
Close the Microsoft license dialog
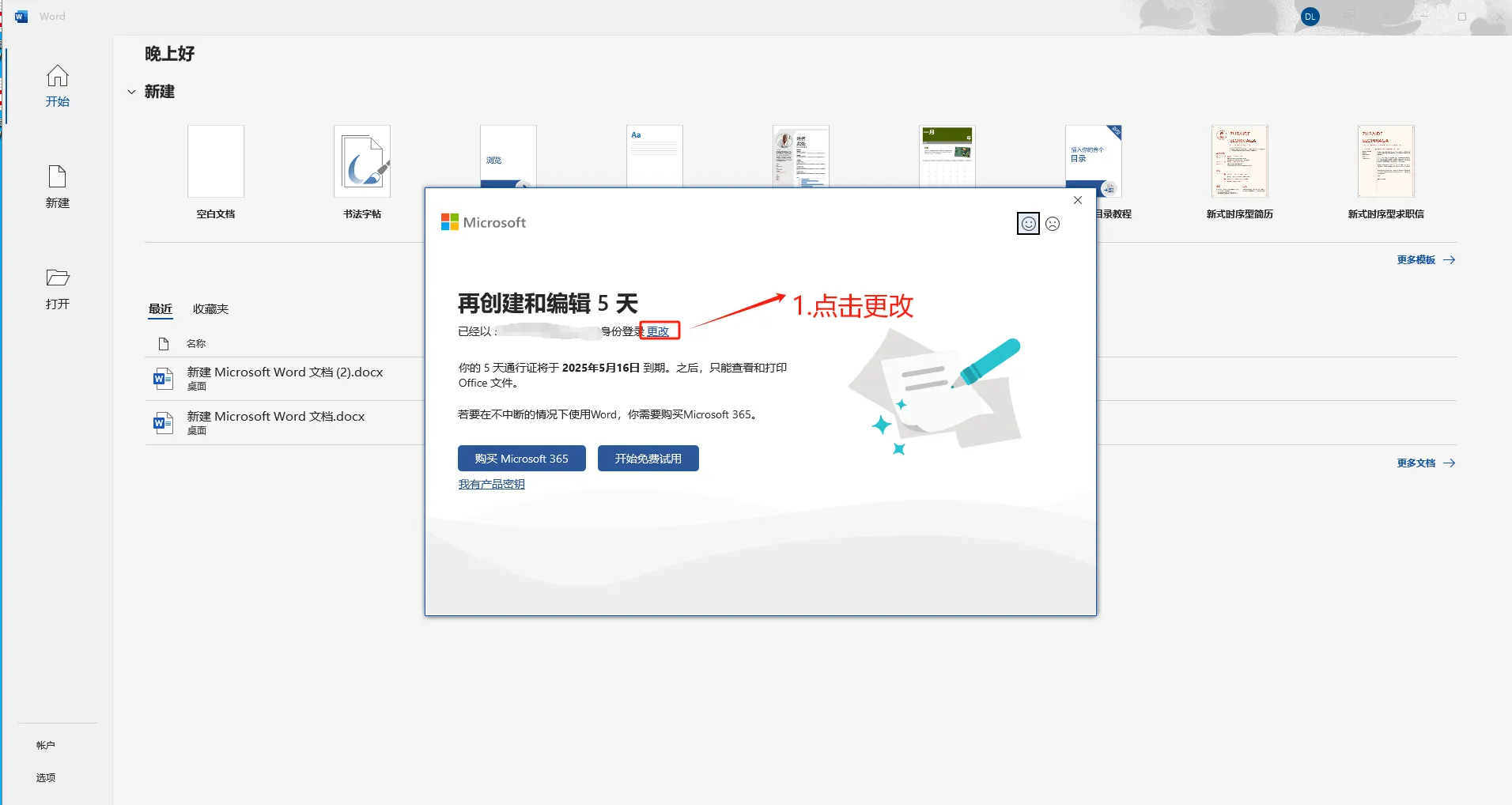coord(1077,200)
